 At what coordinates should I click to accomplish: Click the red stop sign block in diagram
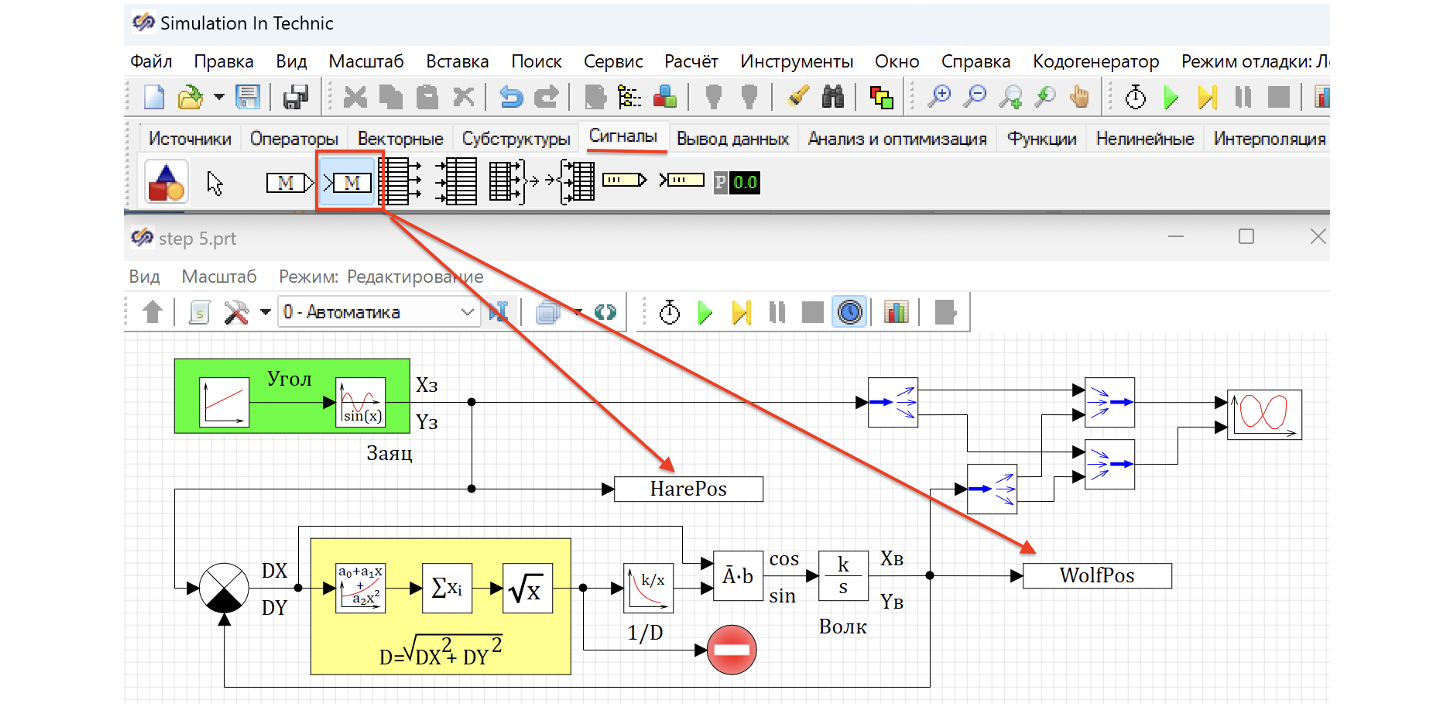point(732,651)
